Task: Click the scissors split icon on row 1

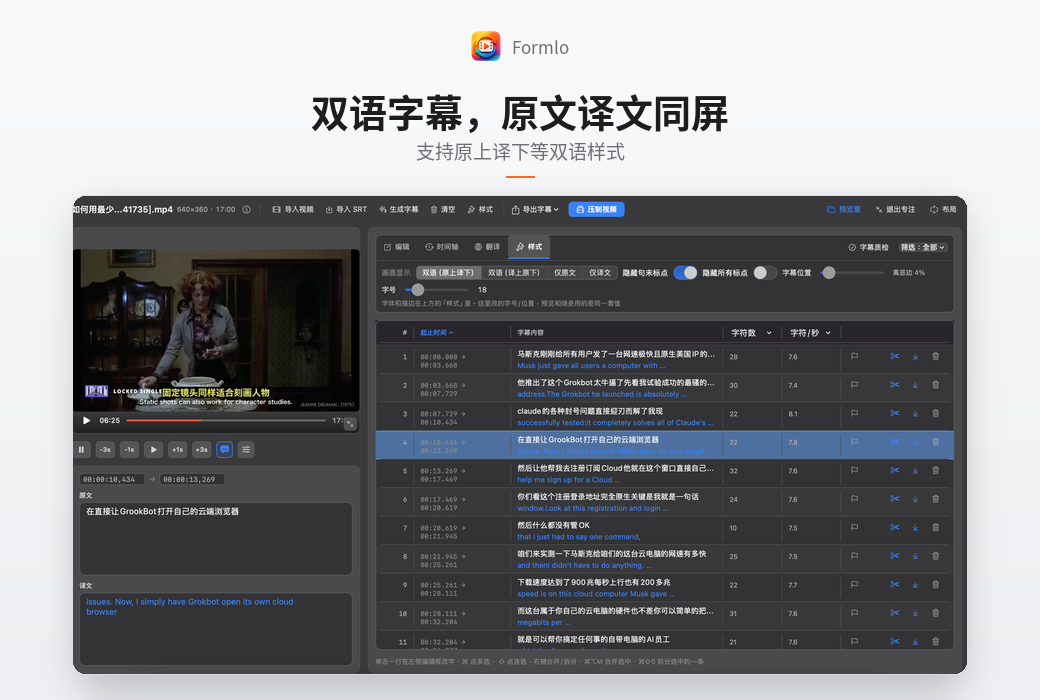Action: [895, 356]
